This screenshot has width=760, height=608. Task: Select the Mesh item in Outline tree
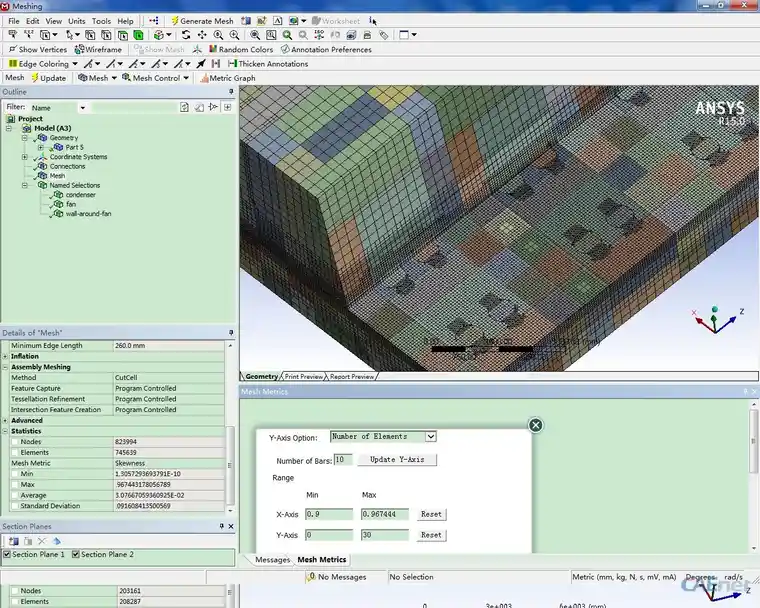click(57, 176)
